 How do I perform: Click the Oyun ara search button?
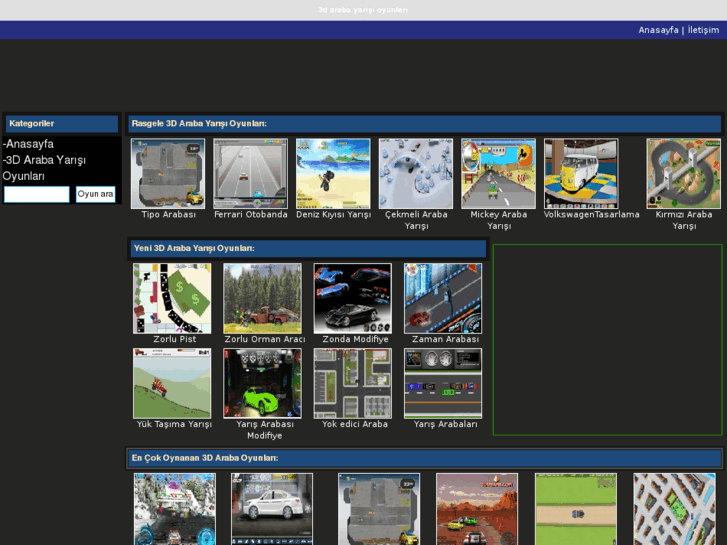pos(95,194)
